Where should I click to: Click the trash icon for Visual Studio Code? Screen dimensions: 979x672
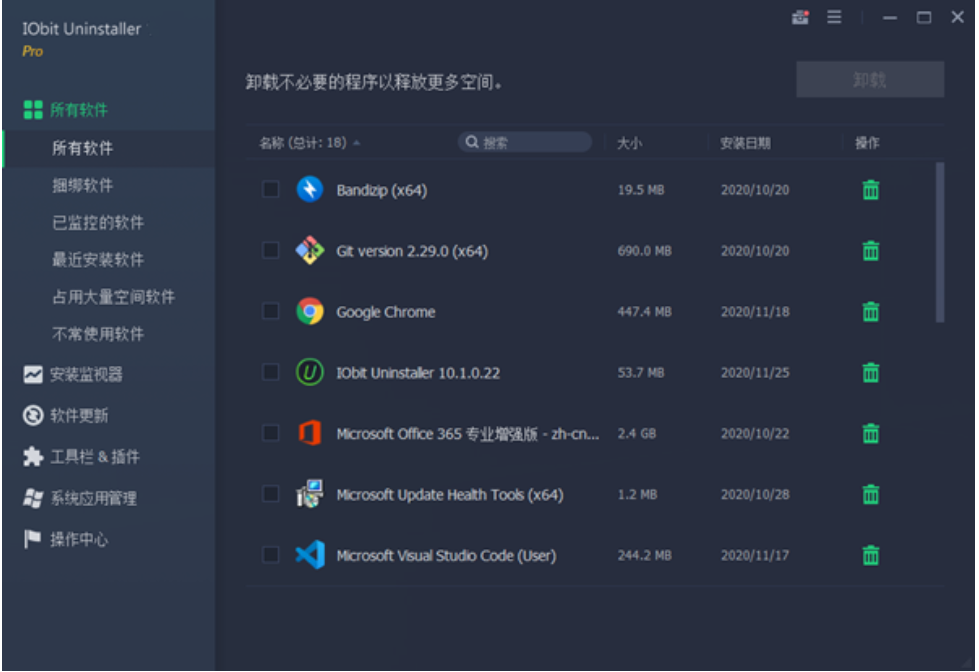point(870,555)
